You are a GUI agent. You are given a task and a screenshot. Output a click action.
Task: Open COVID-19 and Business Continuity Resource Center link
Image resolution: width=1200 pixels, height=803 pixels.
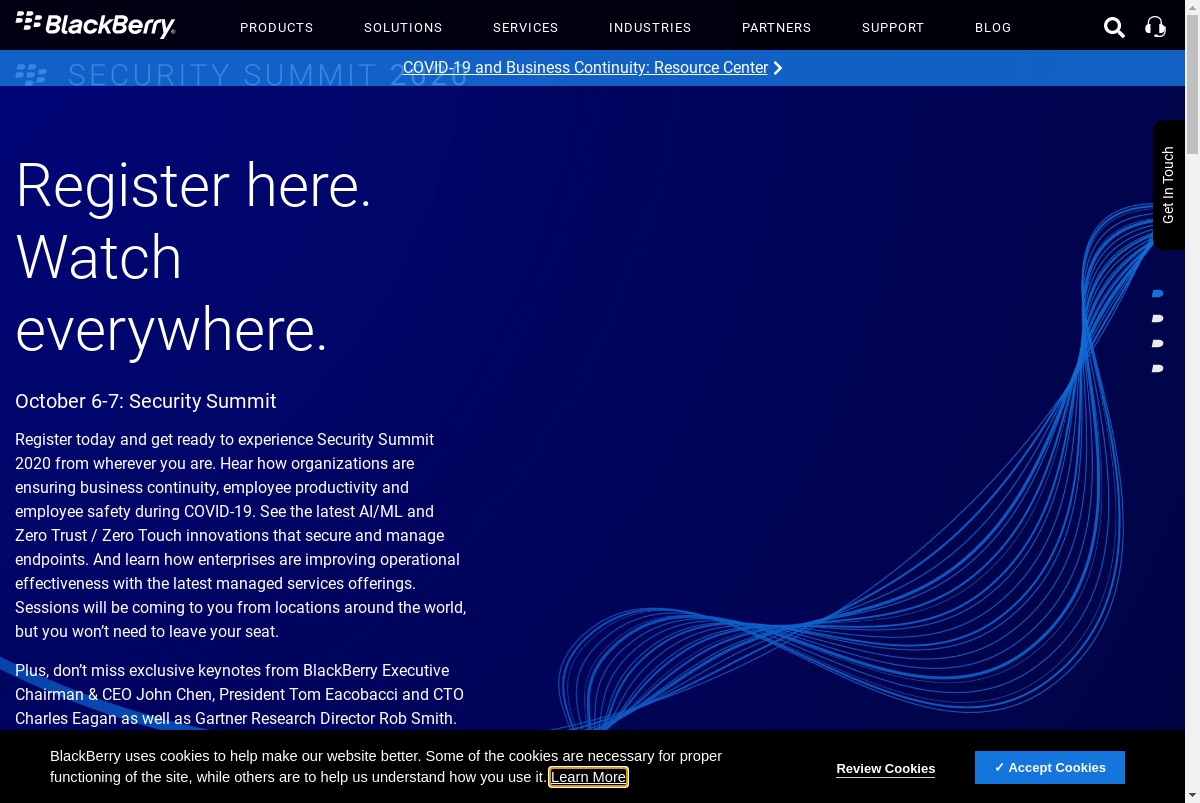585,68
